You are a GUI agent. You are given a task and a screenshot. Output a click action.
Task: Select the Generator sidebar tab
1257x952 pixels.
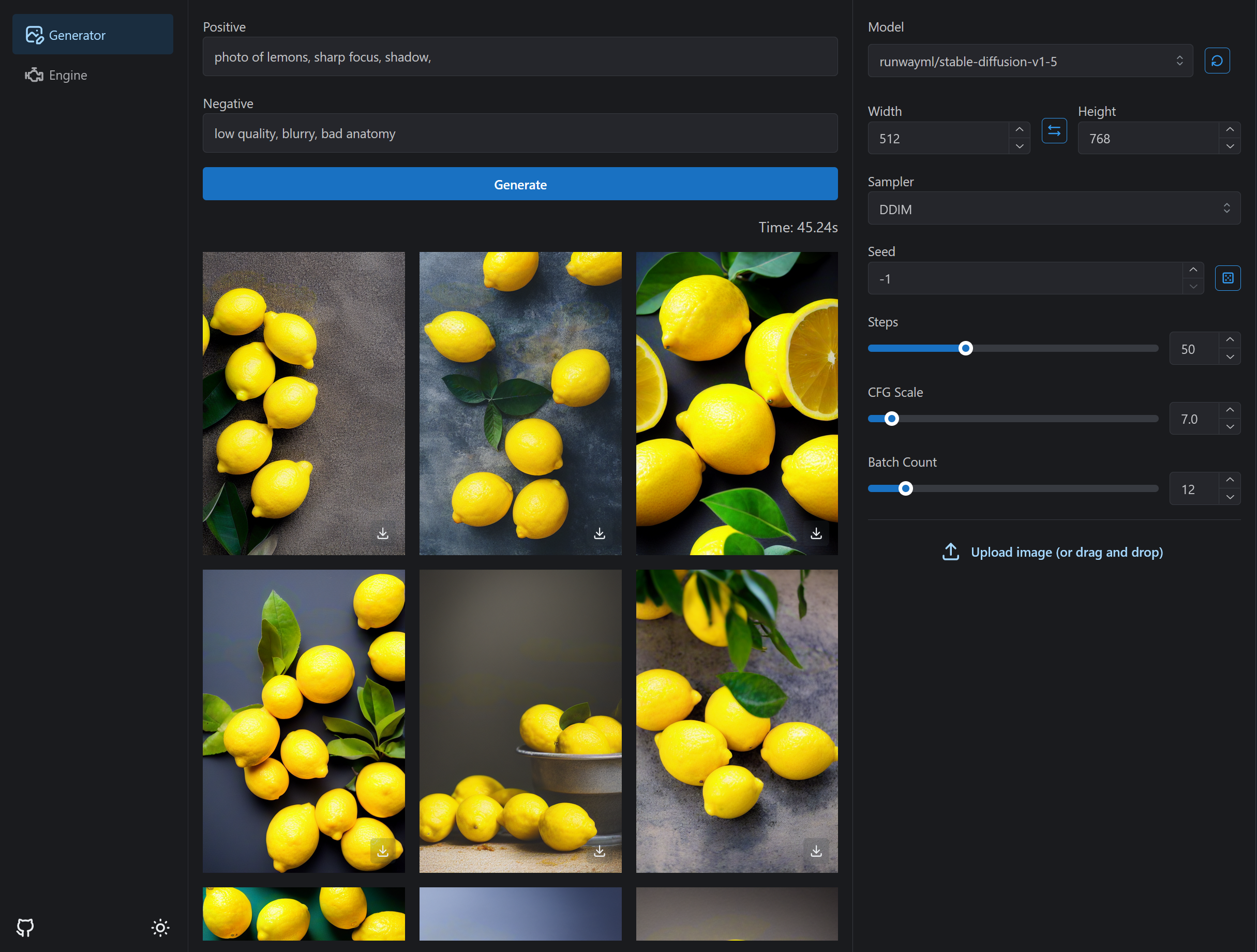(x=77, y=35)
